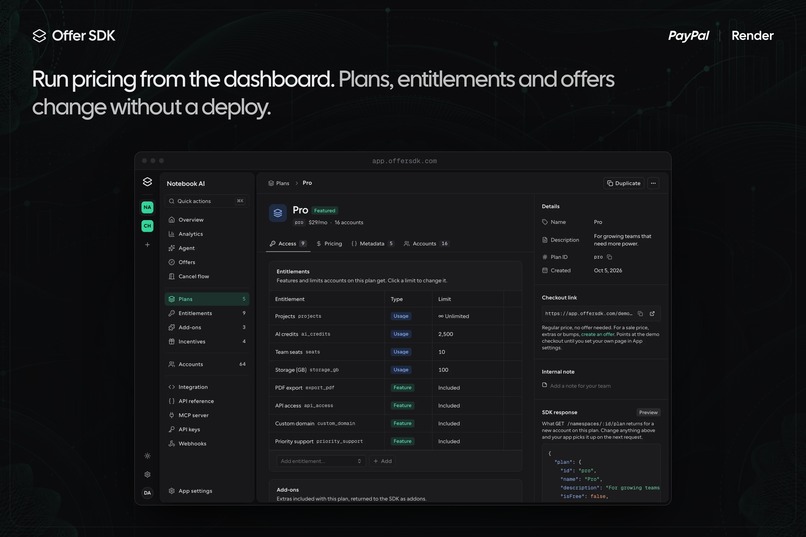The width and height of the screenshot is (806, 537).
Task: Open Agent in the sidebar
Action: click(207, 248)
